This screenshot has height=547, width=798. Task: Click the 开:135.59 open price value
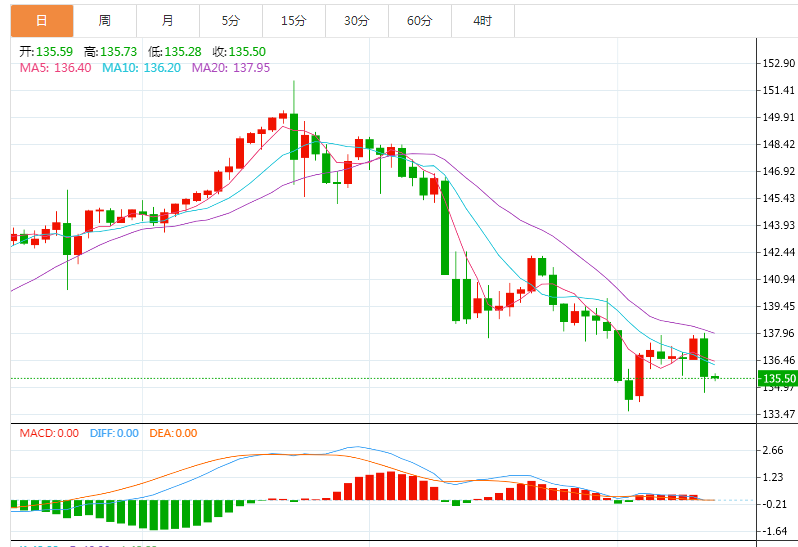tap(46, 51)
